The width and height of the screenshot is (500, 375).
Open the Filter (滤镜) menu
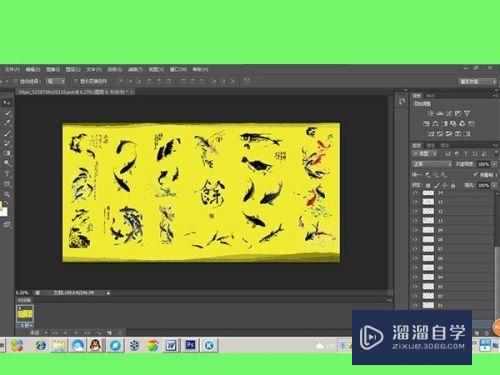point(135,69)
